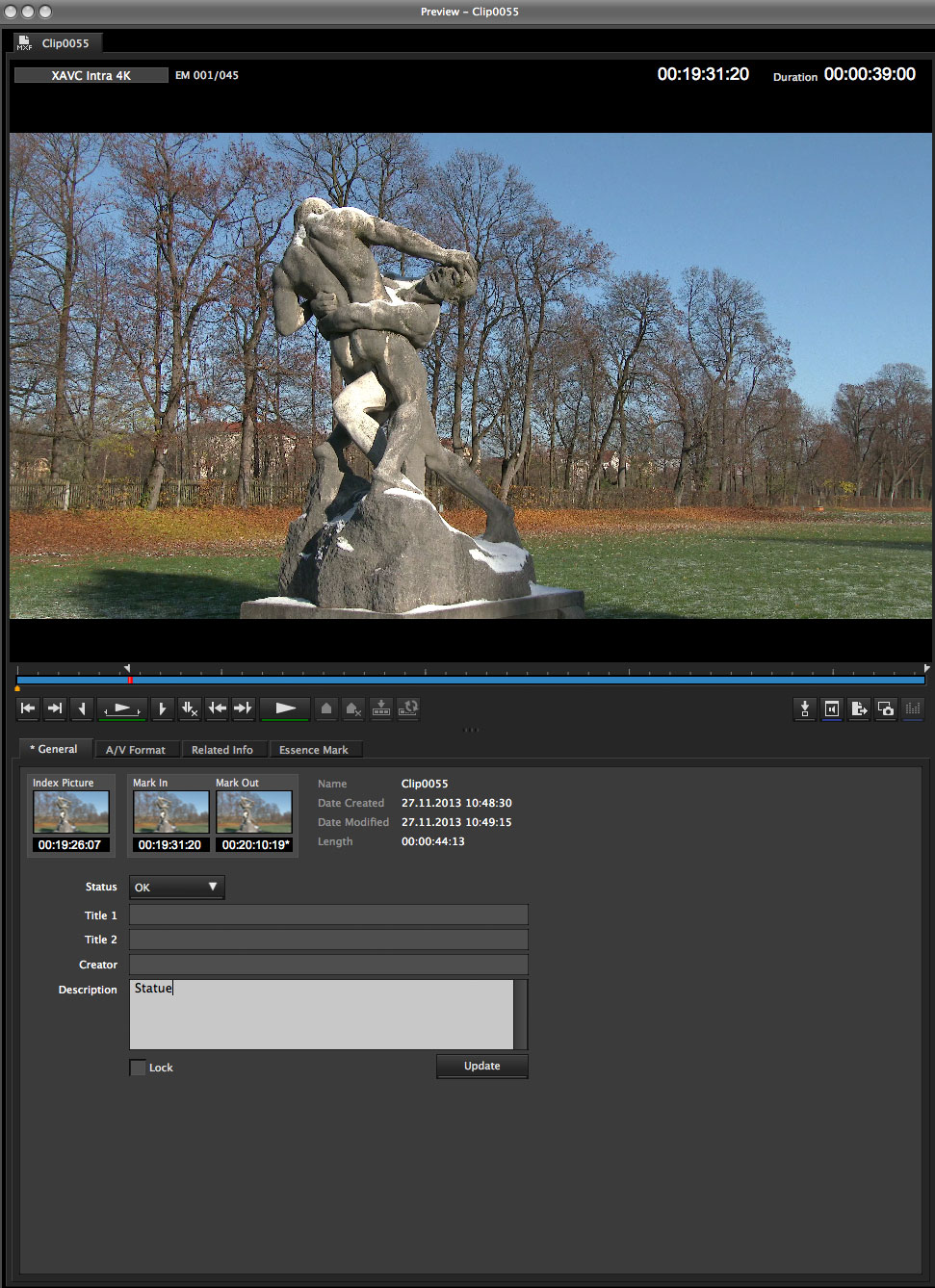Open the Related Info tab

pos(221,750)
